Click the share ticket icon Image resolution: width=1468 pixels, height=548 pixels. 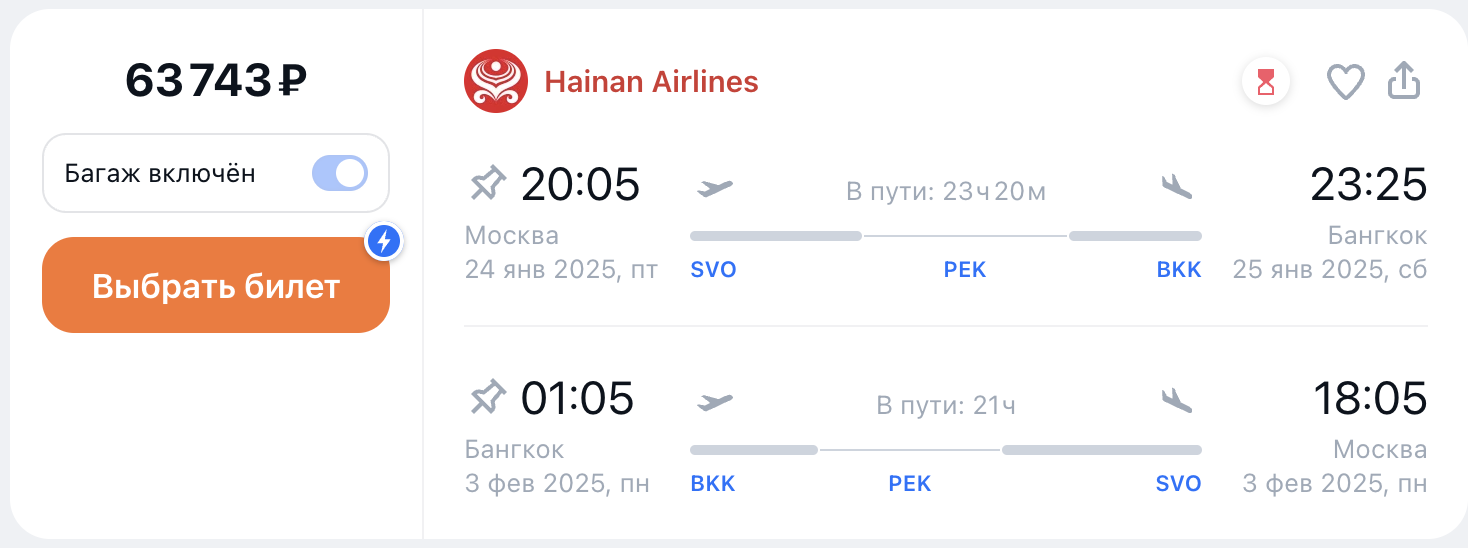point(1404,82)
